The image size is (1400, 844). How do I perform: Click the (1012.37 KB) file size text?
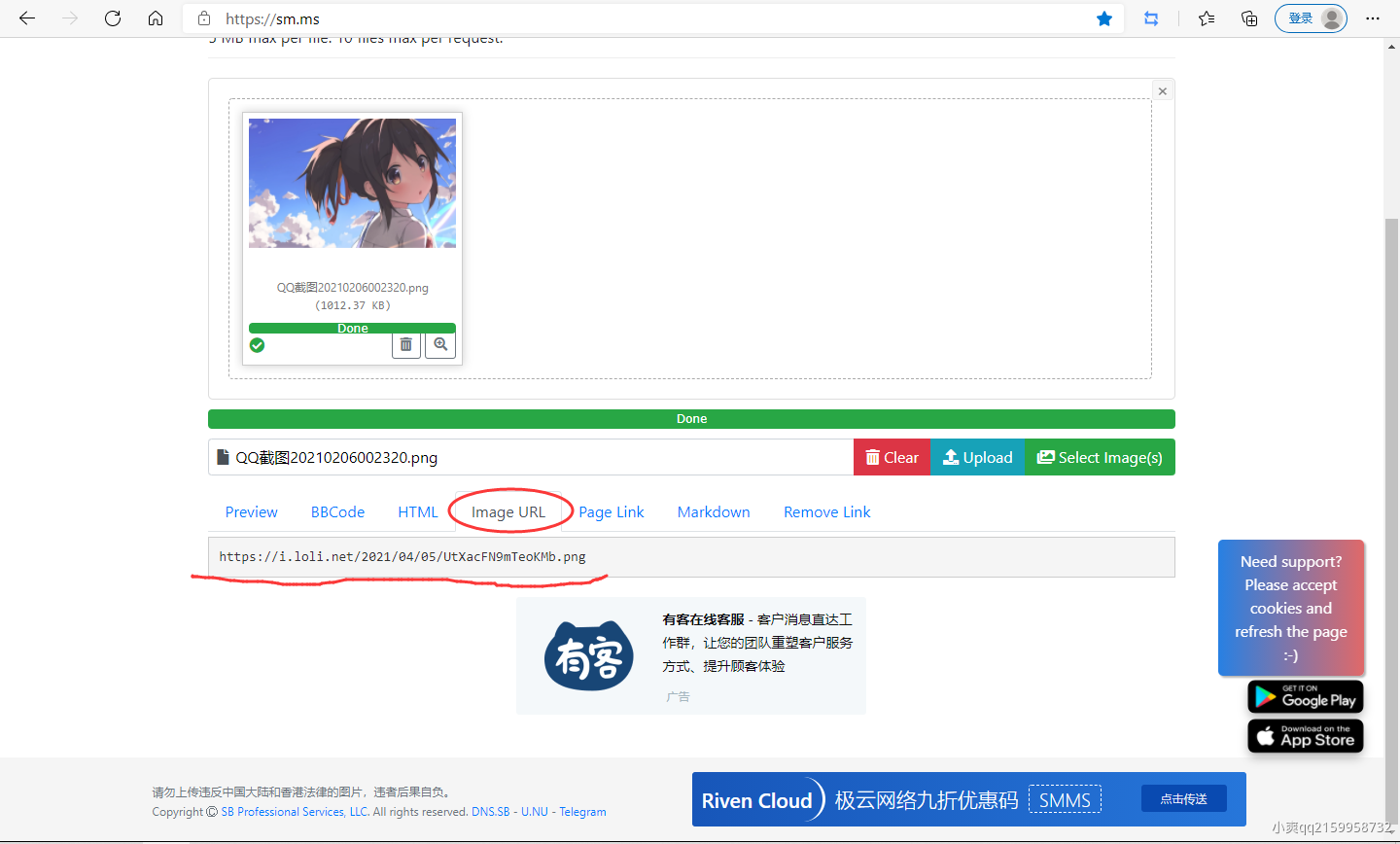(352, 305)
